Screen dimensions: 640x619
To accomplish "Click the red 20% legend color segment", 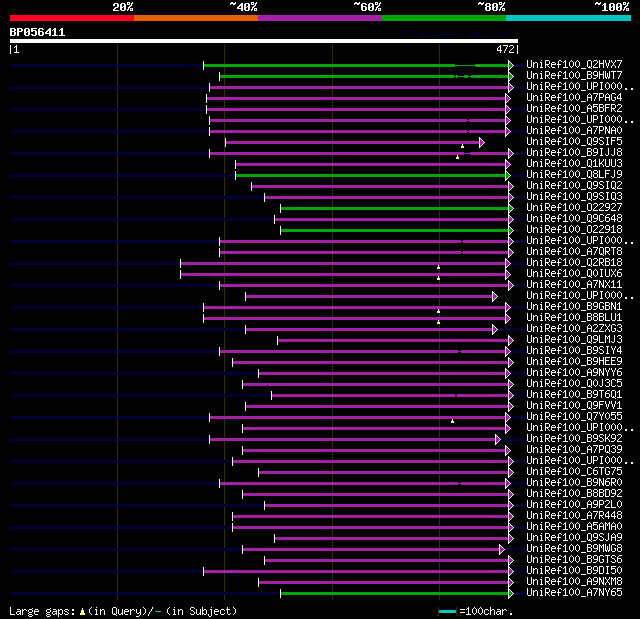I will [72, 18].
